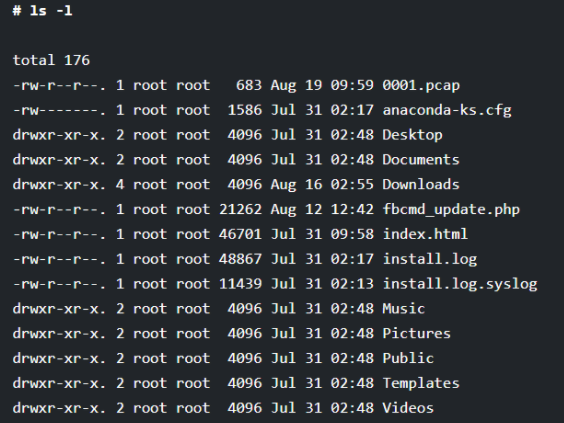Click the 'Aug 19 09:59' timestamp
Screen dimensions: 564x423
322,86
